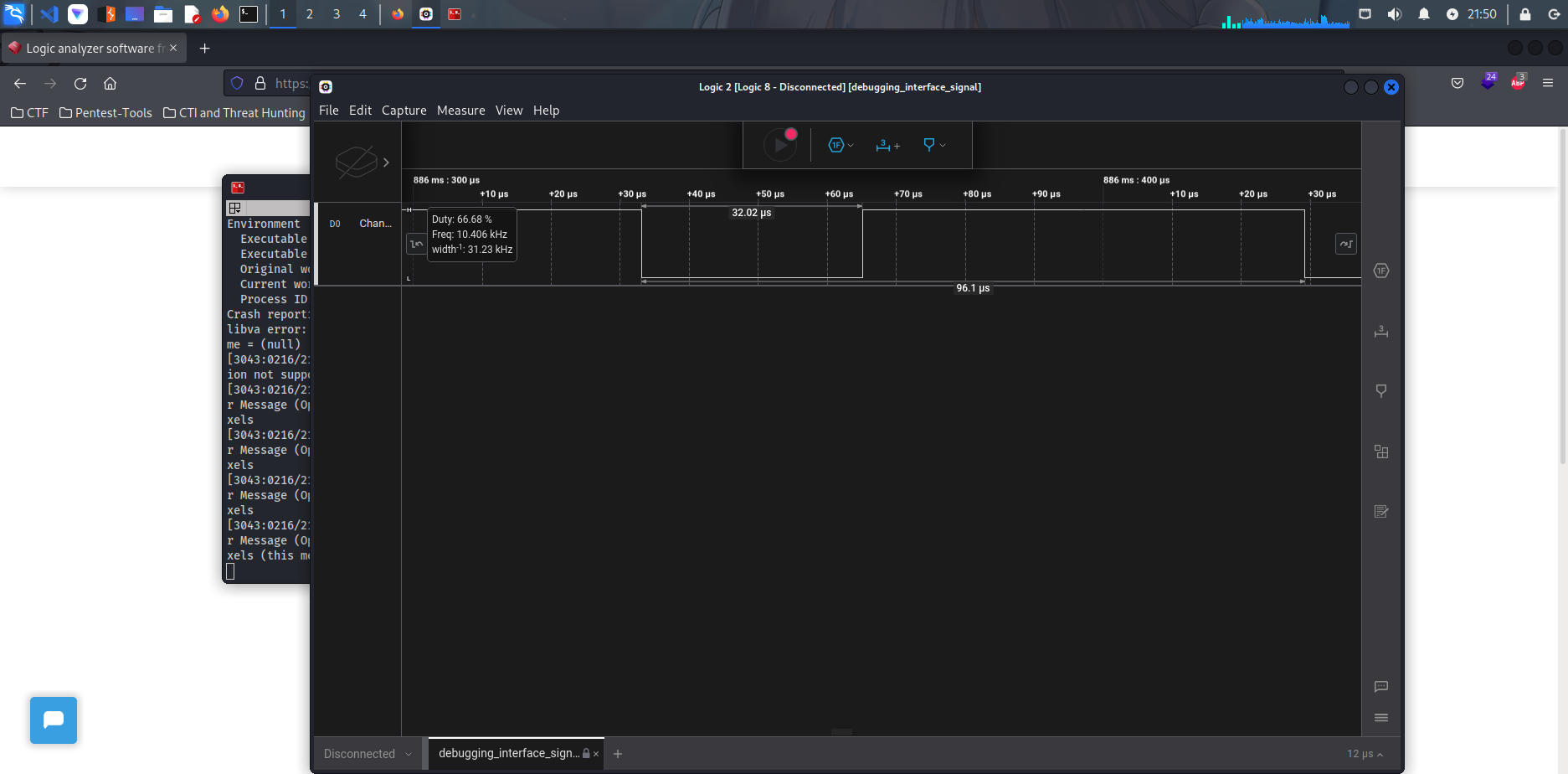The width and height of the screenshot is (1568, 774).
Task: Start capture with the play button
Action: [780, 145]
